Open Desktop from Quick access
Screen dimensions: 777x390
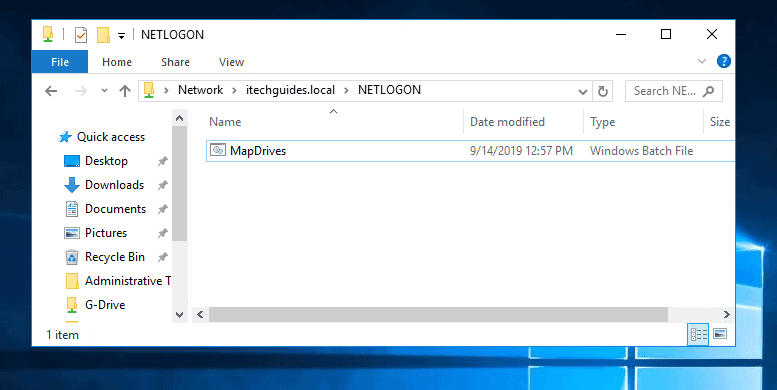106,161
